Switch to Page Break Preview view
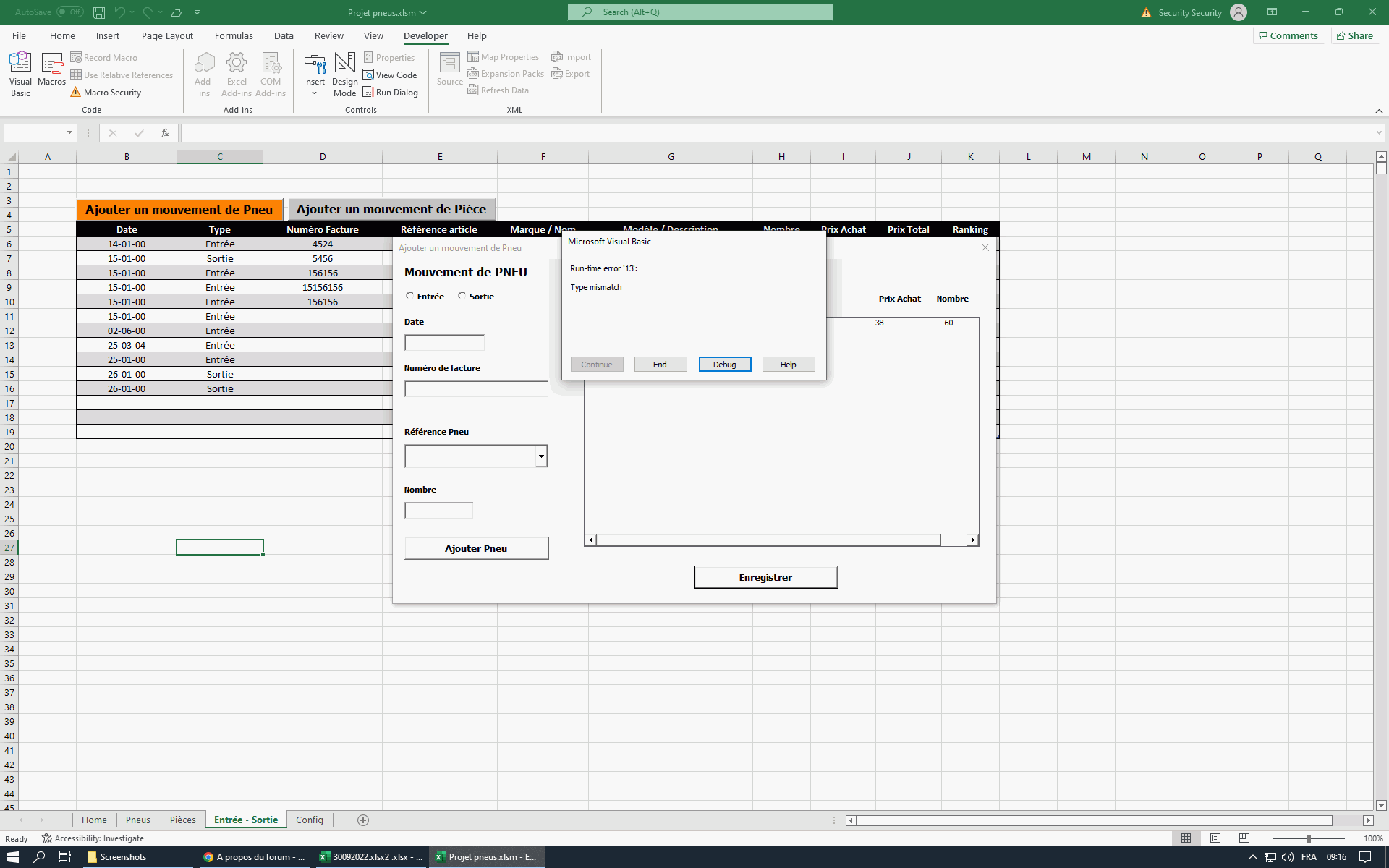 [1244, 838]
